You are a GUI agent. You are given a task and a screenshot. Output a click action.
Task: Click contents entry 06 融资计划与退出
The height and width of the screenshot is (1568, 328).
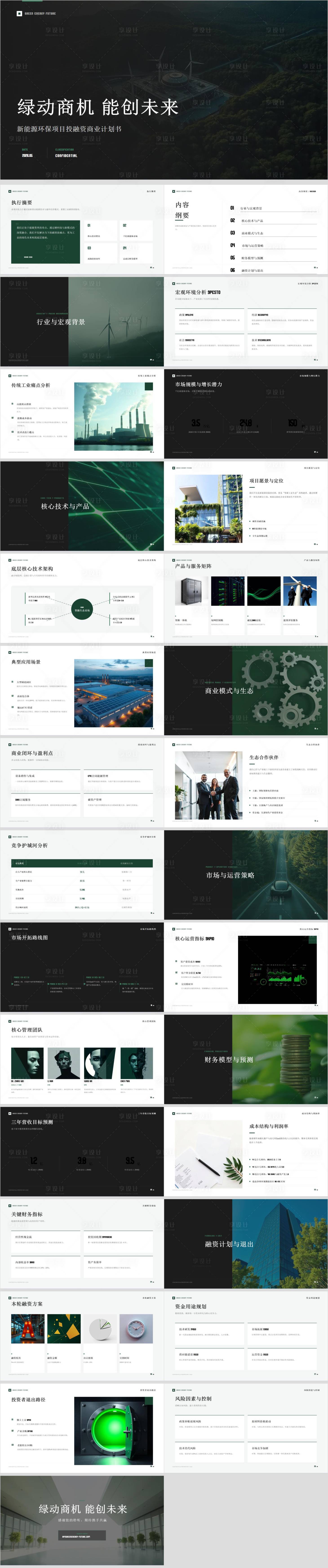(x=273, y=270)
